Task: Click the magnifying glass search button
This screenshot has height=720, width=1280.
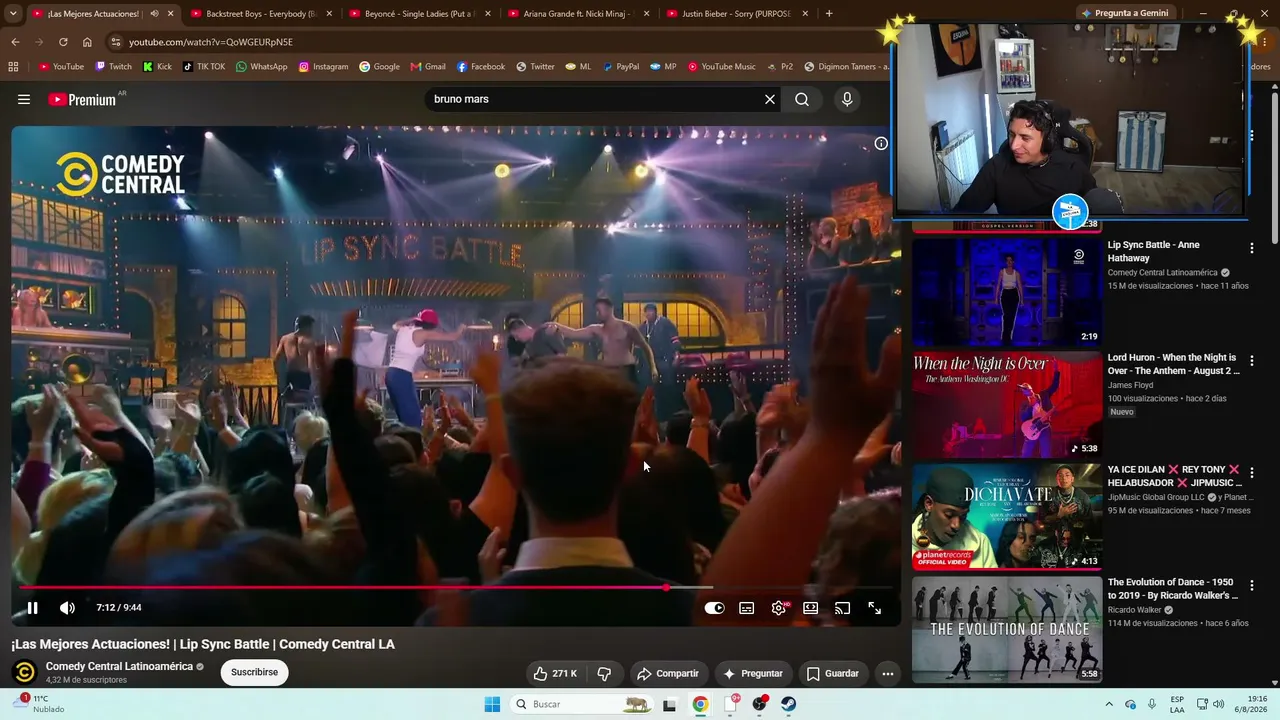Action: click(x=802, y=99)
